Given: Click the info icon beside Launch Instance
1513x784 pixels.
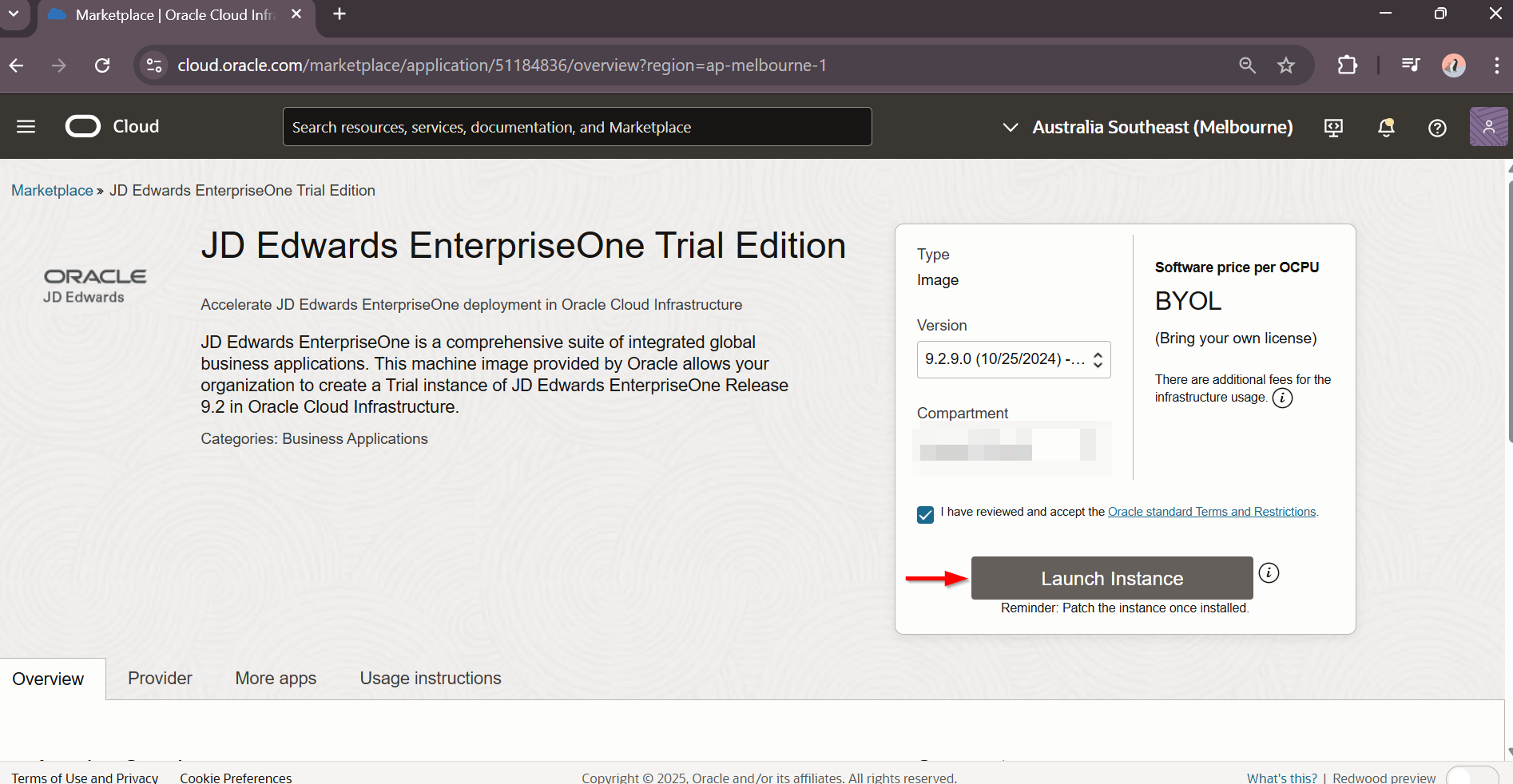Looking at the screenshot, I should [x=1269, y=572].
